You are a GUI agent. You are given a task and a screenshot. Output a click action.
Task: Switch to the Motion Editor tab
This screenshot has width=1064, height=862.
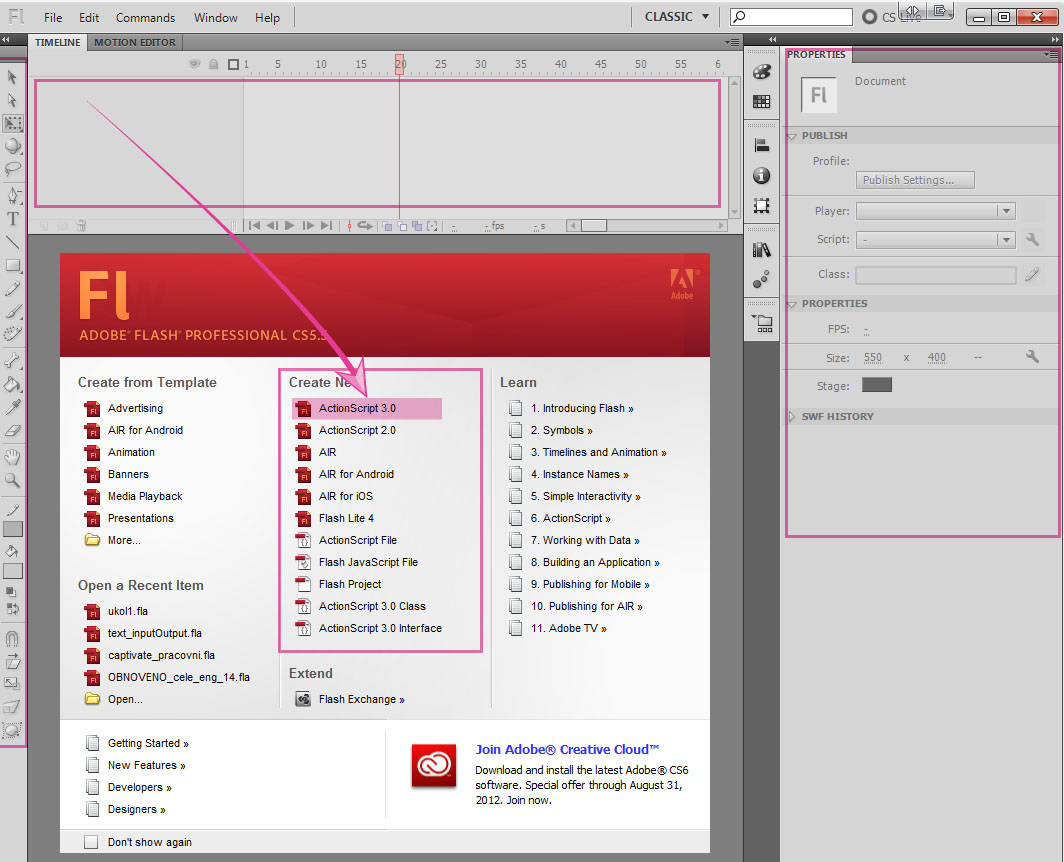tap(135, 42)
